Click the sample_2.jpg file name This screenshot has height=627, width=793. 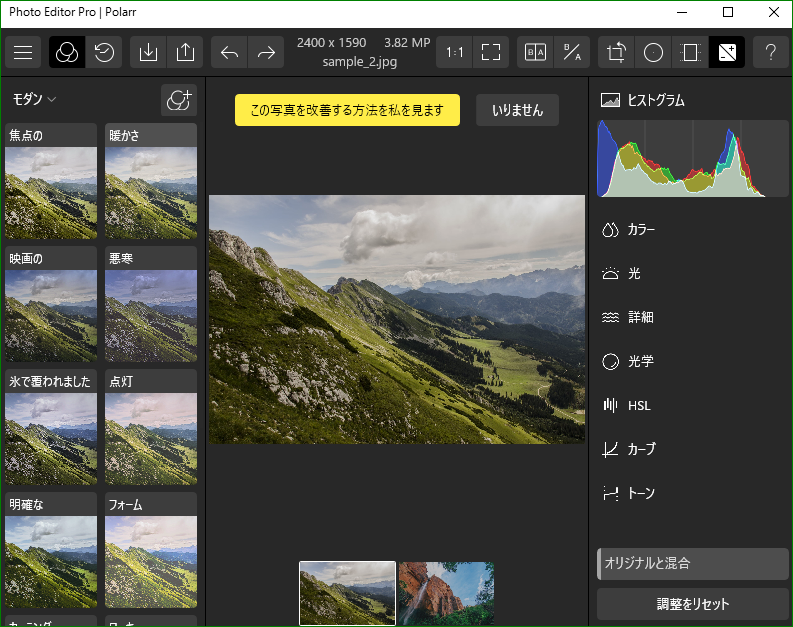tap(360, 62)
